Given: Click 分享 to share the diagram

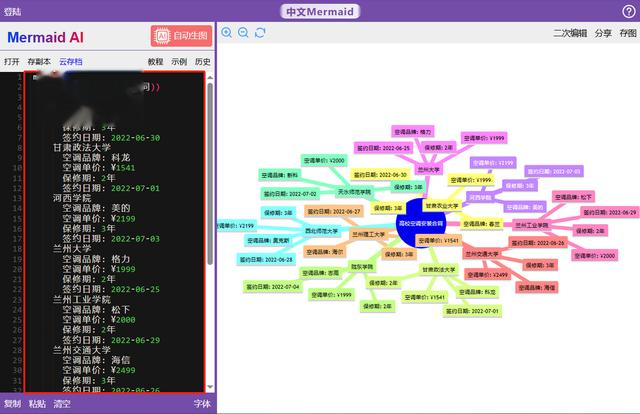Looking at the screenshot, I should pyautogui.click(x=603, y=33).
